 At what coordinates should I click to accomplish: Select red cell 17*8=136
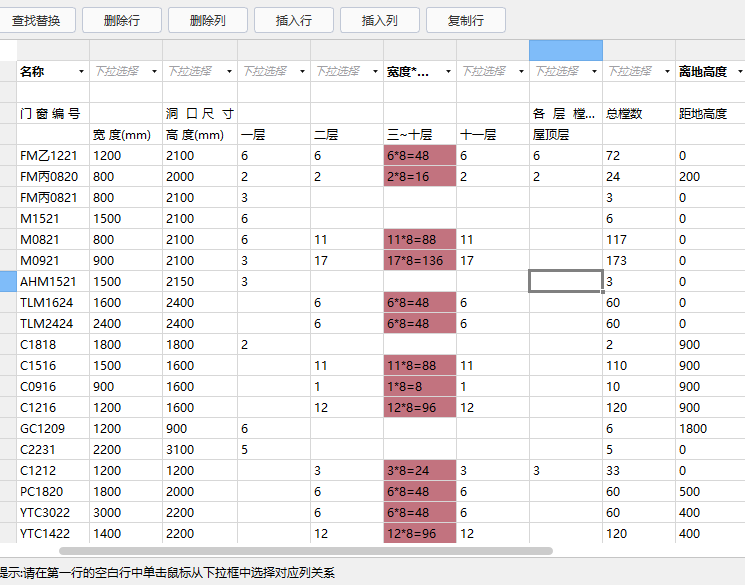(420, 260)
